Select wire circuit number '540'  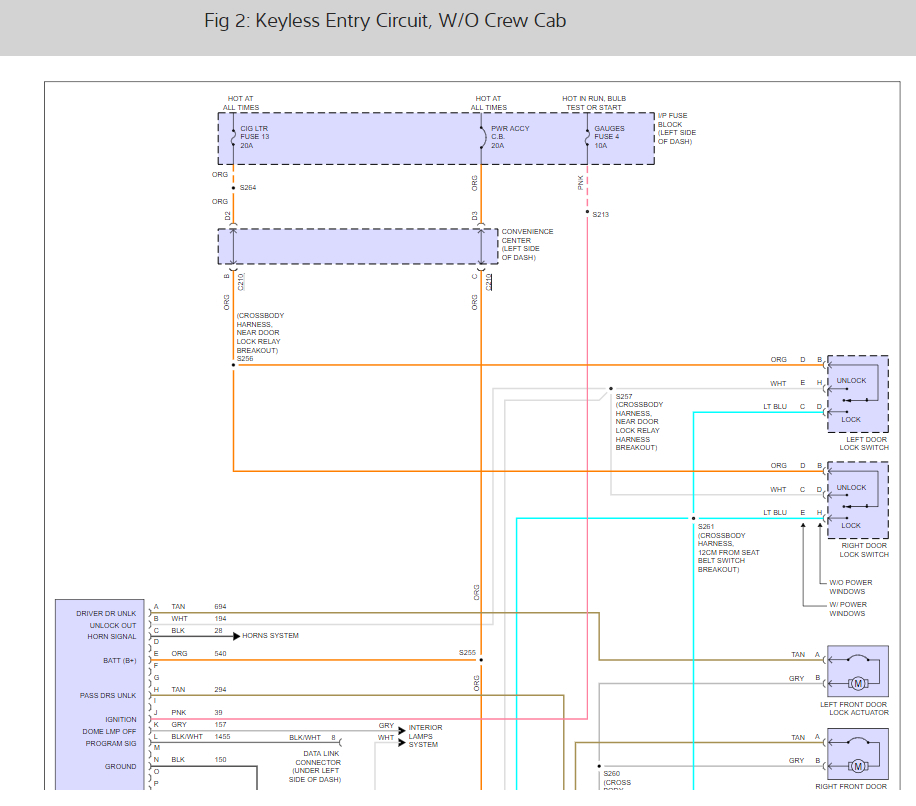(220, 654)
